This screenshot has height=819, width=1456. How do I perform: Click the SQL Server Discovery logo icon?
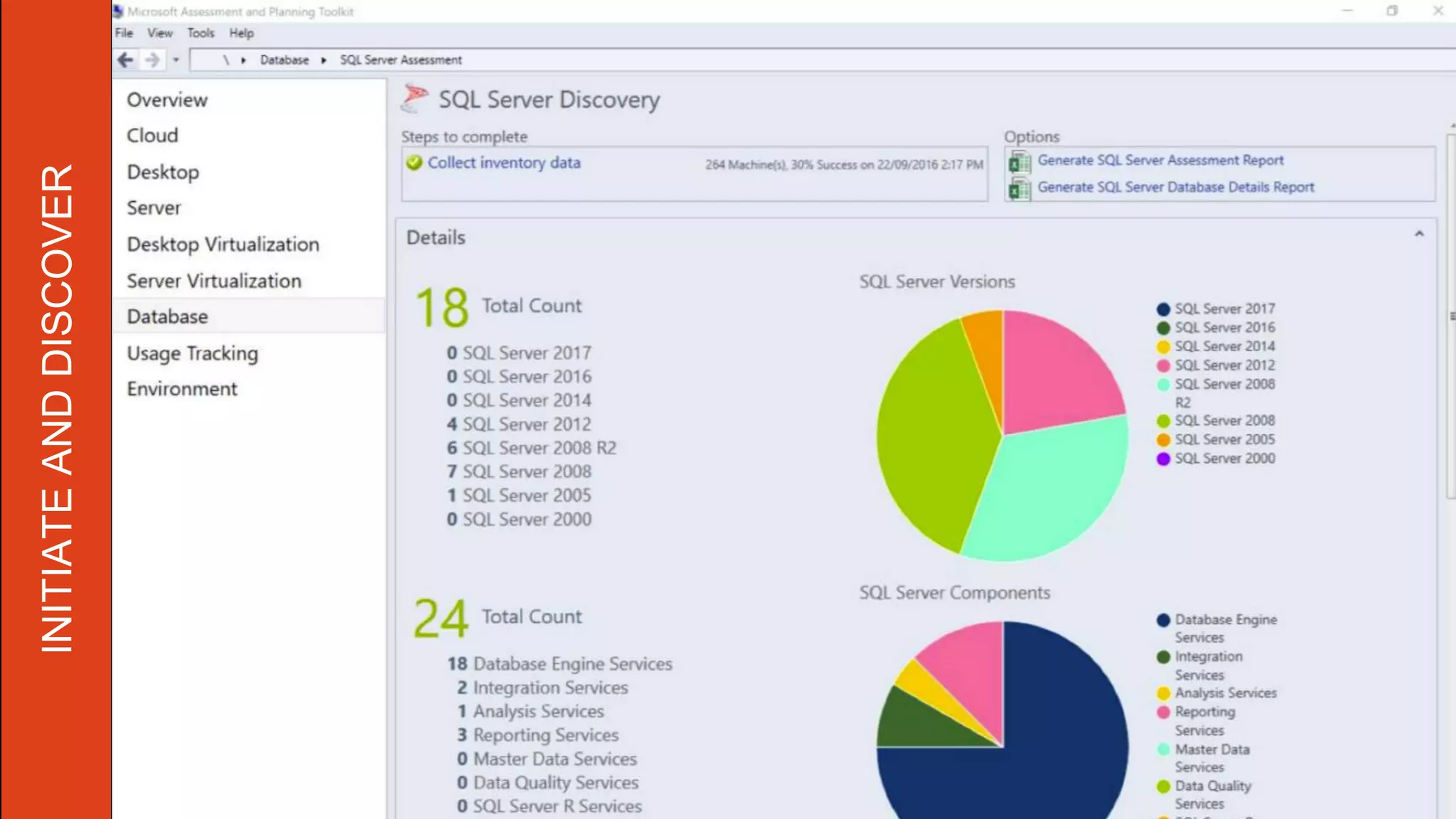[414, 98]
